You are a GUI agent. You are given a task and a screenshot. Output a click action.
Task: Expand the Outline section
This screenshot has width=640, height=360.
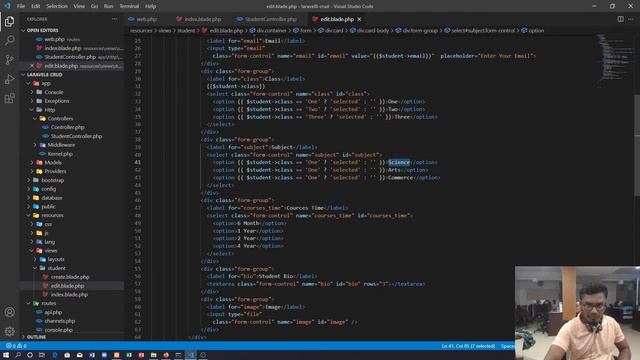(36, 337)
